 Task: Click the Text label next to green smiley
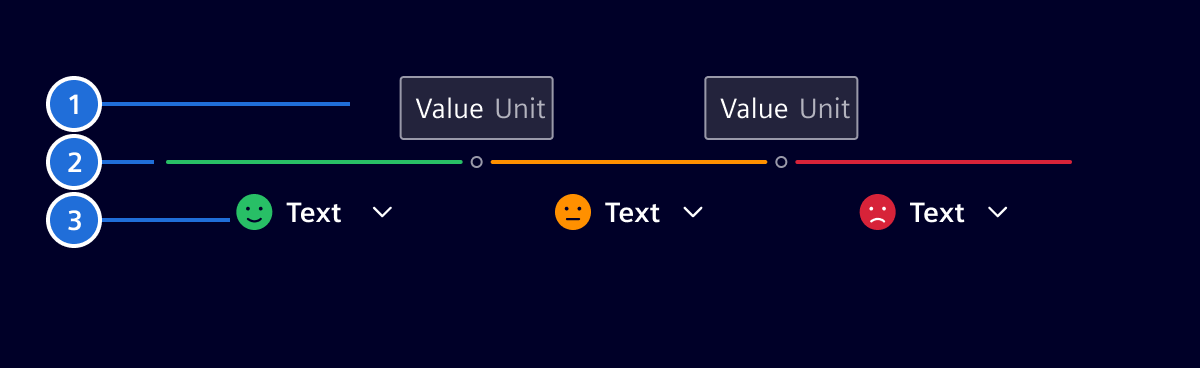pos(314,213)
